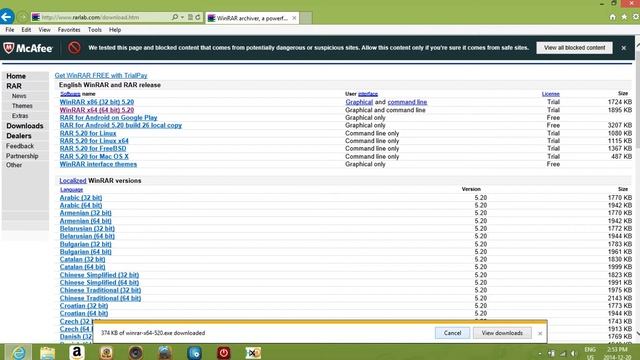Download RAR 5.20 for Mac OS X
Screen dimensions: 640x360
(94, 156)
